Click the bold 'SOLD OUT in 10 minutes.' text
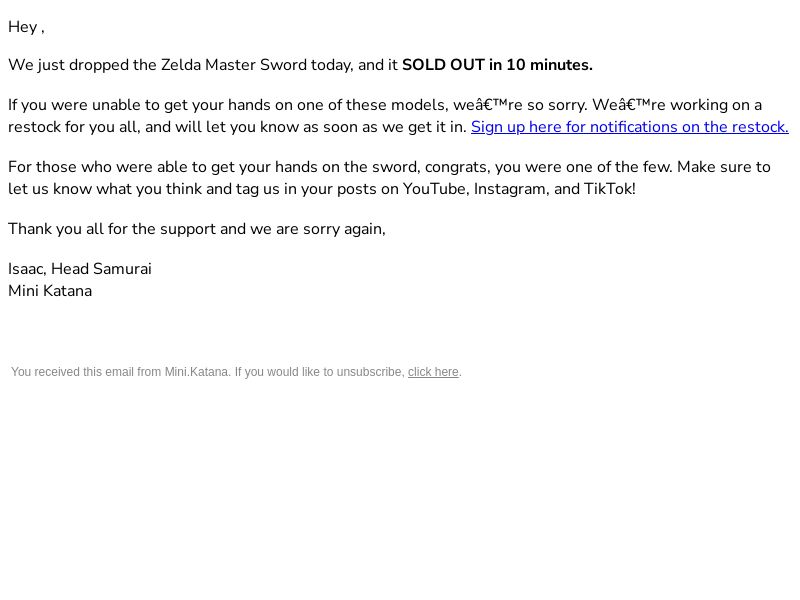Screen dimensions: 800x600 click(497, 65)
